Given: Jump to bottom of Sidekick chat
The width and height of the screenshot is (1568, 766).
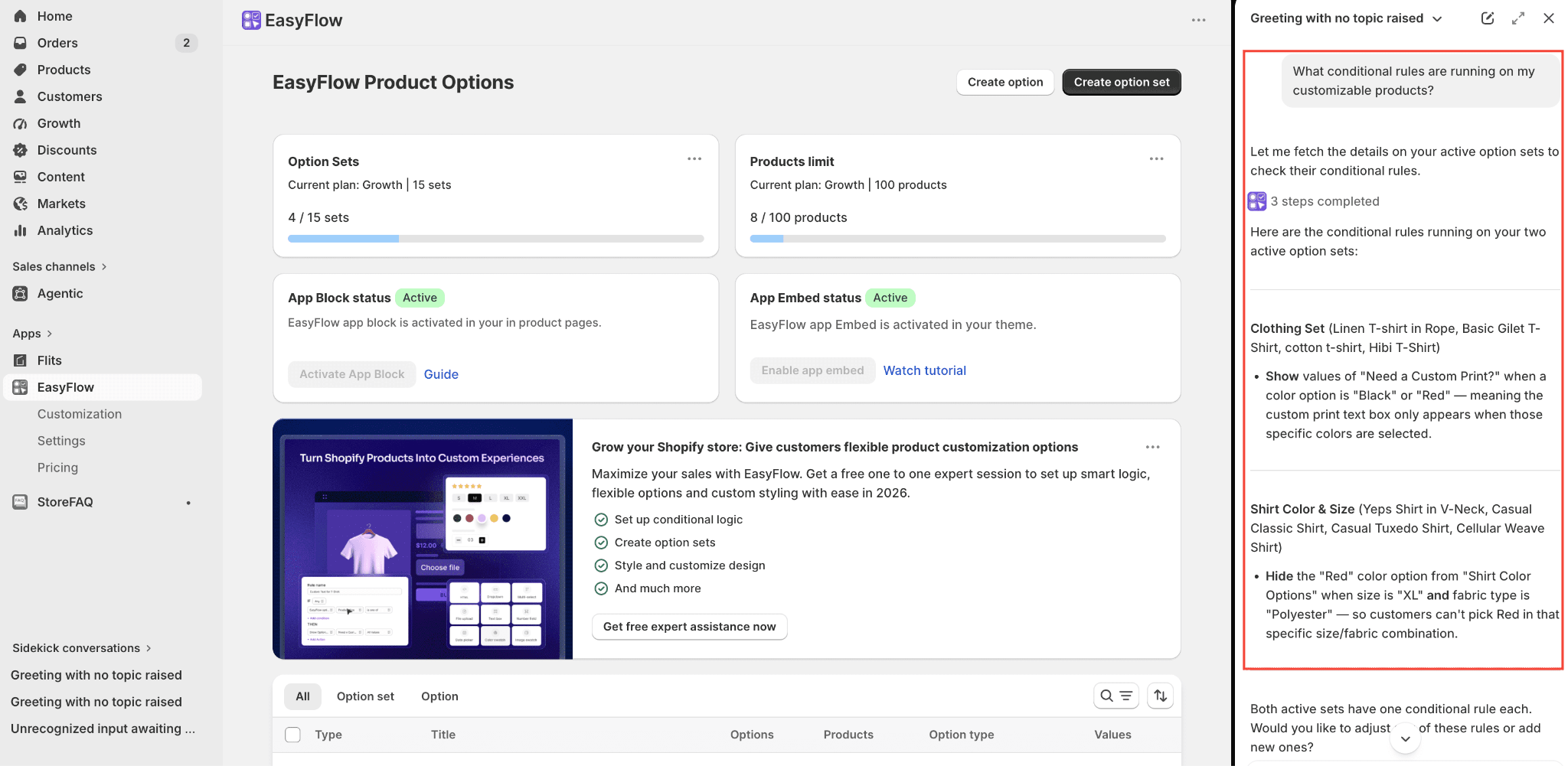Looking at the screenshot, I should (1405, 738).
